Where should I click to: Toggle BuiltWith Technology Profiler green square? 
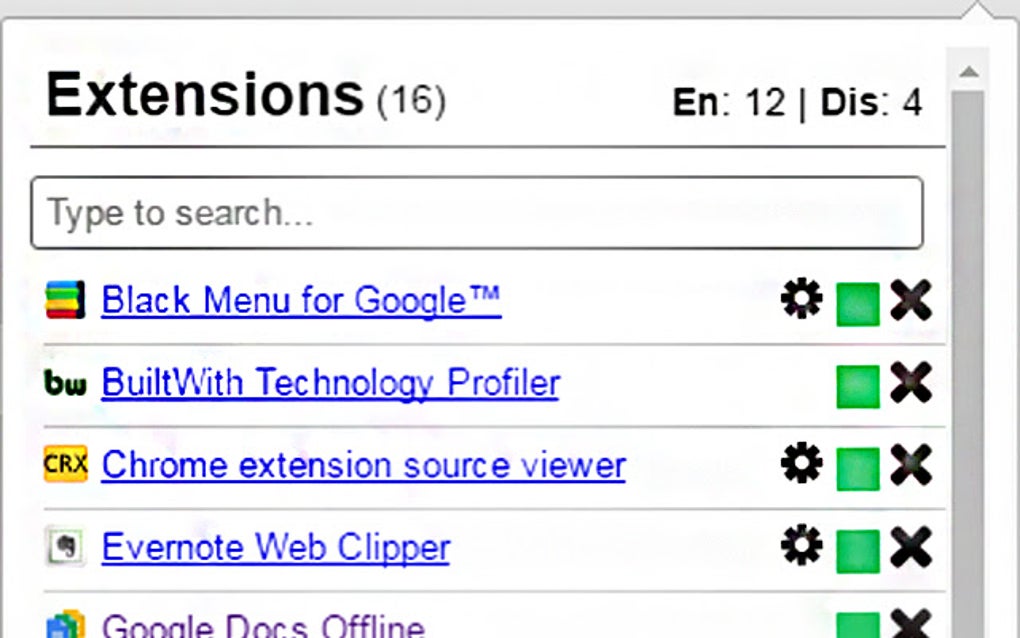[858, 386]
